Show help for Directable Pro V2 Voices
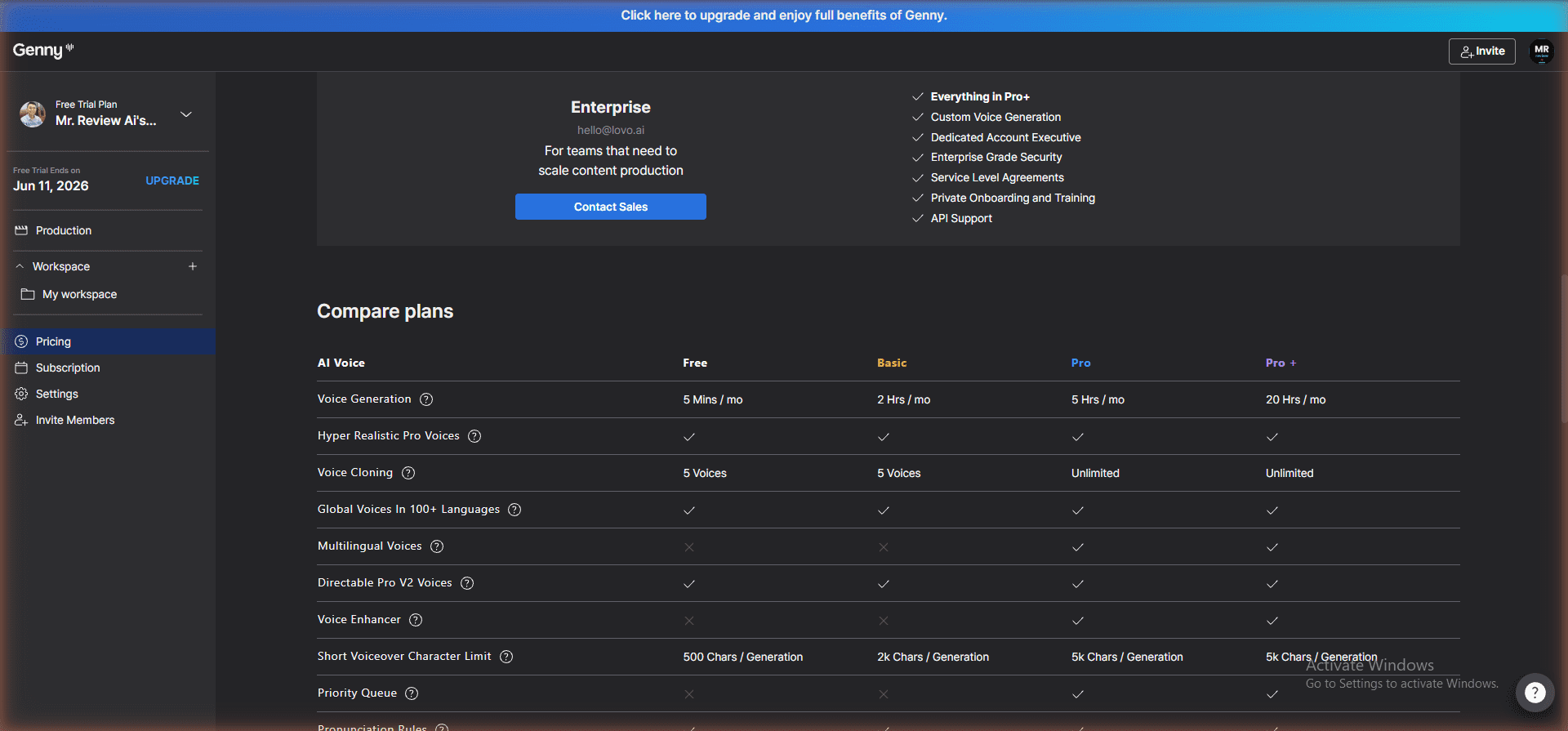 [467, 583]
